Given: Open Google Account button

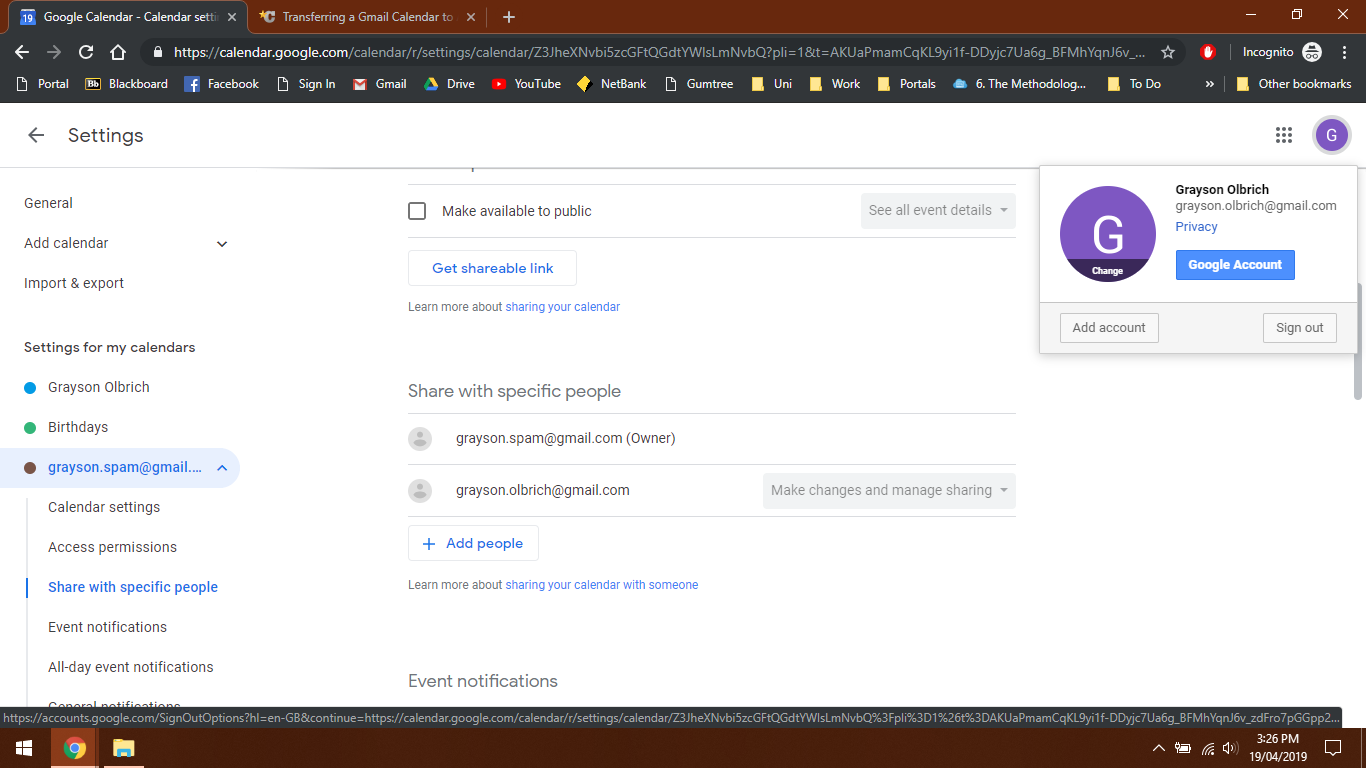Looking at the screenshot, I should coord(1235,265).
